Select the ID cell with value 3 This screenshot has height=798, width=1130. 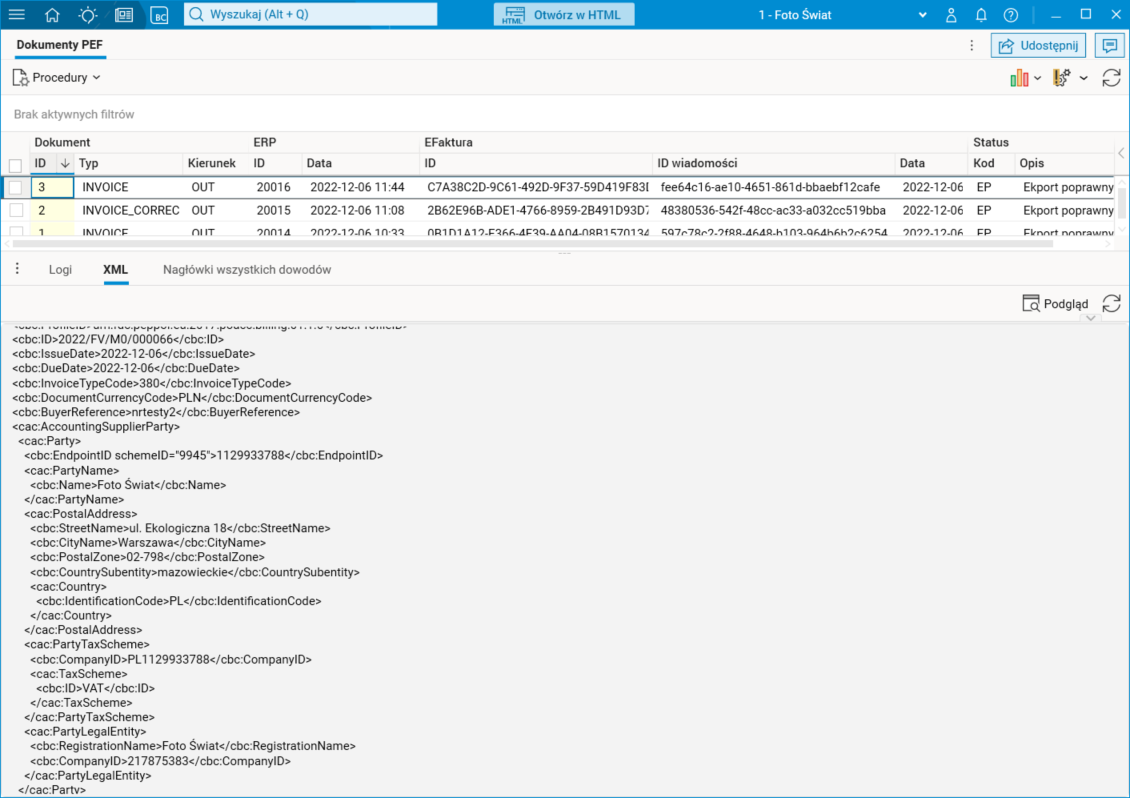click(x=52, y=187)
